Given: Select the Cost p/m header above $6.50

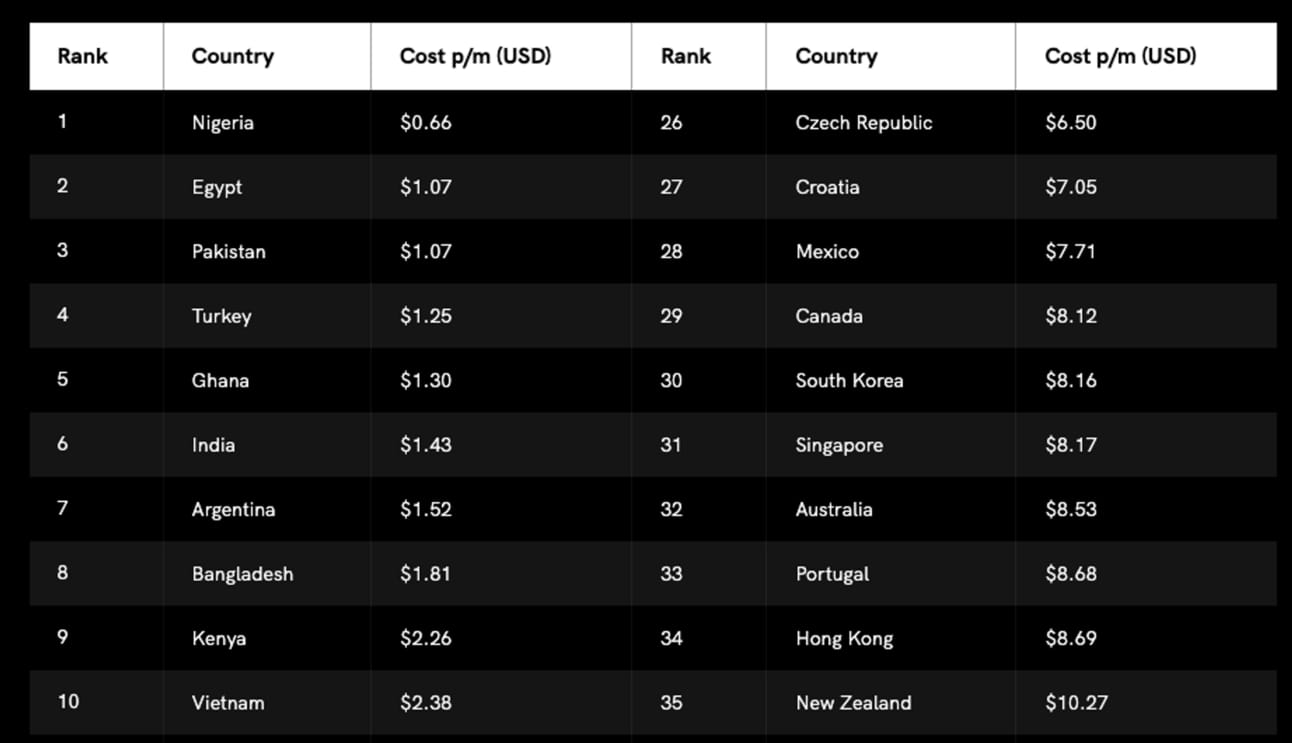Looking at the screenshot, I should tap(1120, 56).
